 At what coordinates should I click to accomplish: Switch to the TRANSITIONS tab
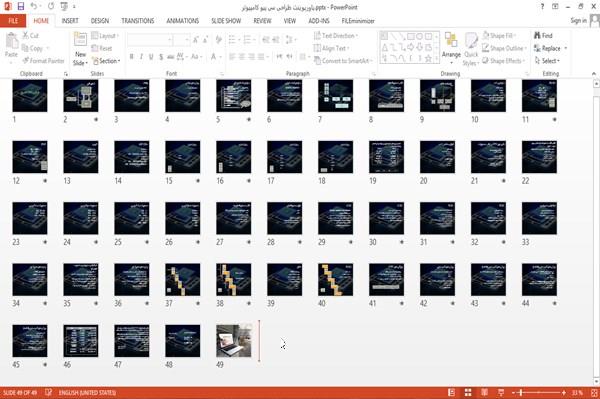pyautogui.click(x=138, y=21)
